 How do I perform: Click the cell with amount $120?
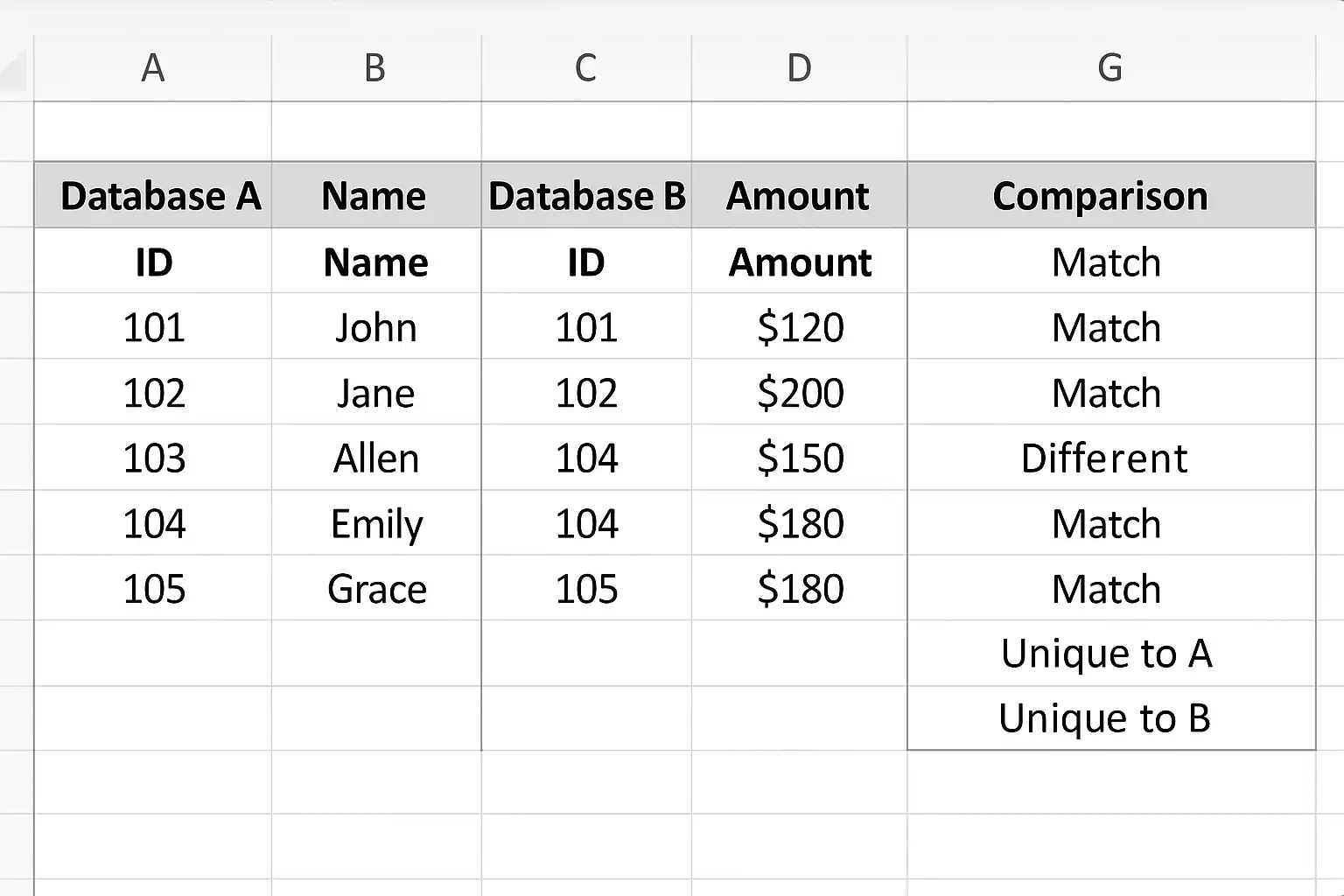click(x=800, y=326)
